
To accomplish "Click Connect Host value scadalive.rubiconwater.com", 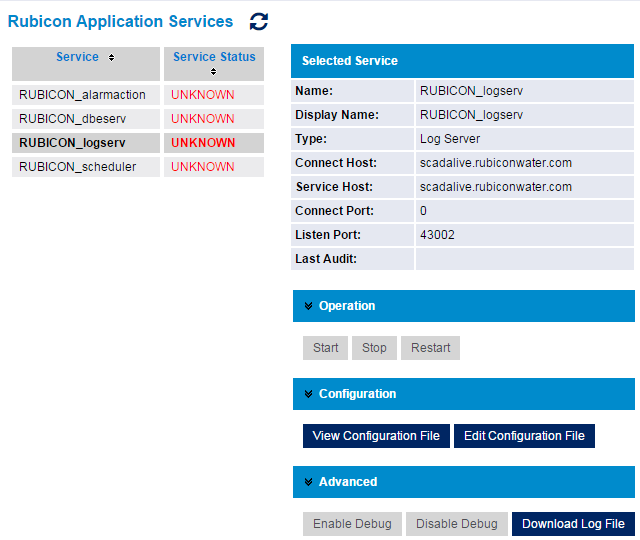I will coord(496,163).
